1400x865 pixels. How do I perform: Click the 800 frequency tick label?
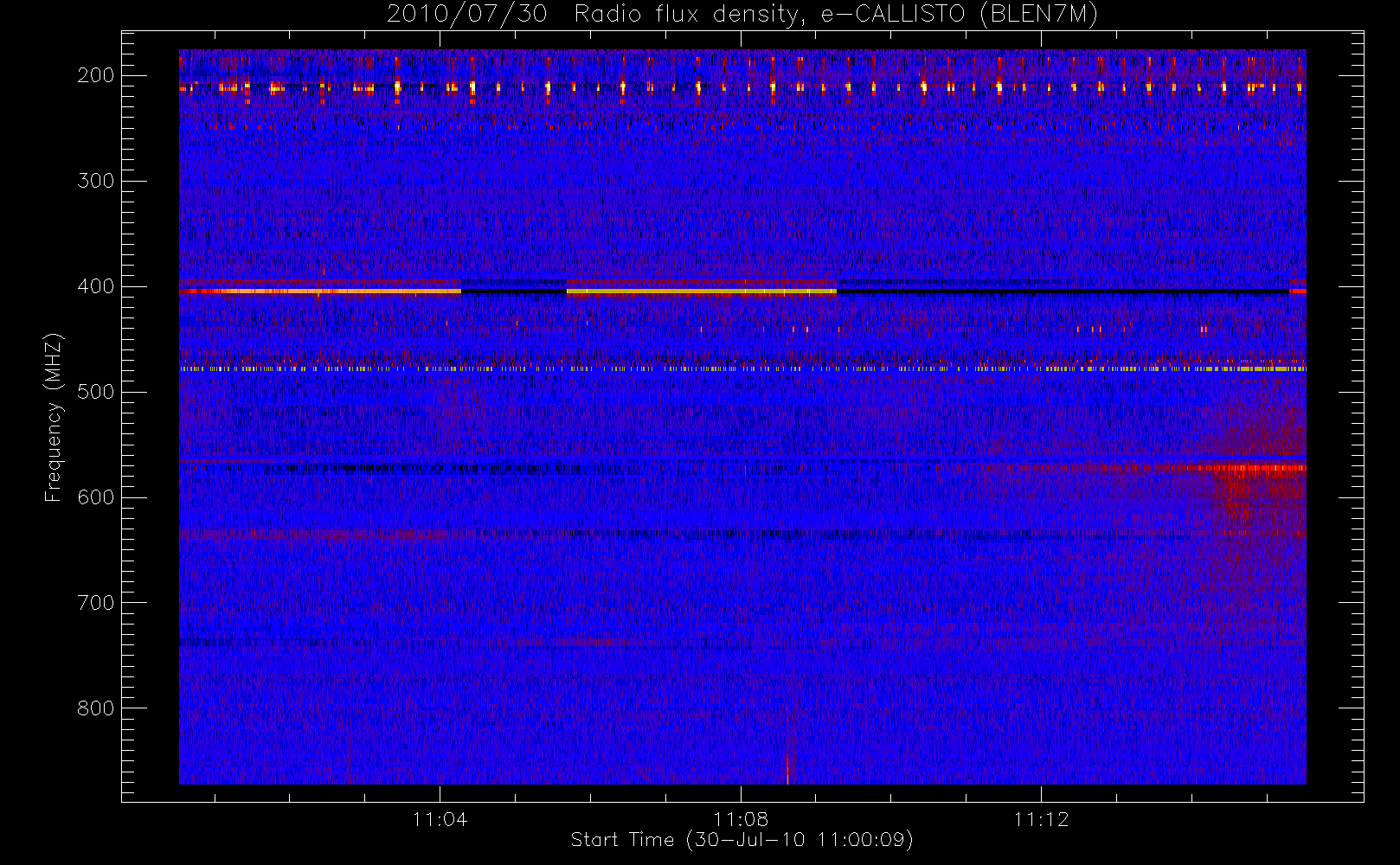tap(96, 708)
